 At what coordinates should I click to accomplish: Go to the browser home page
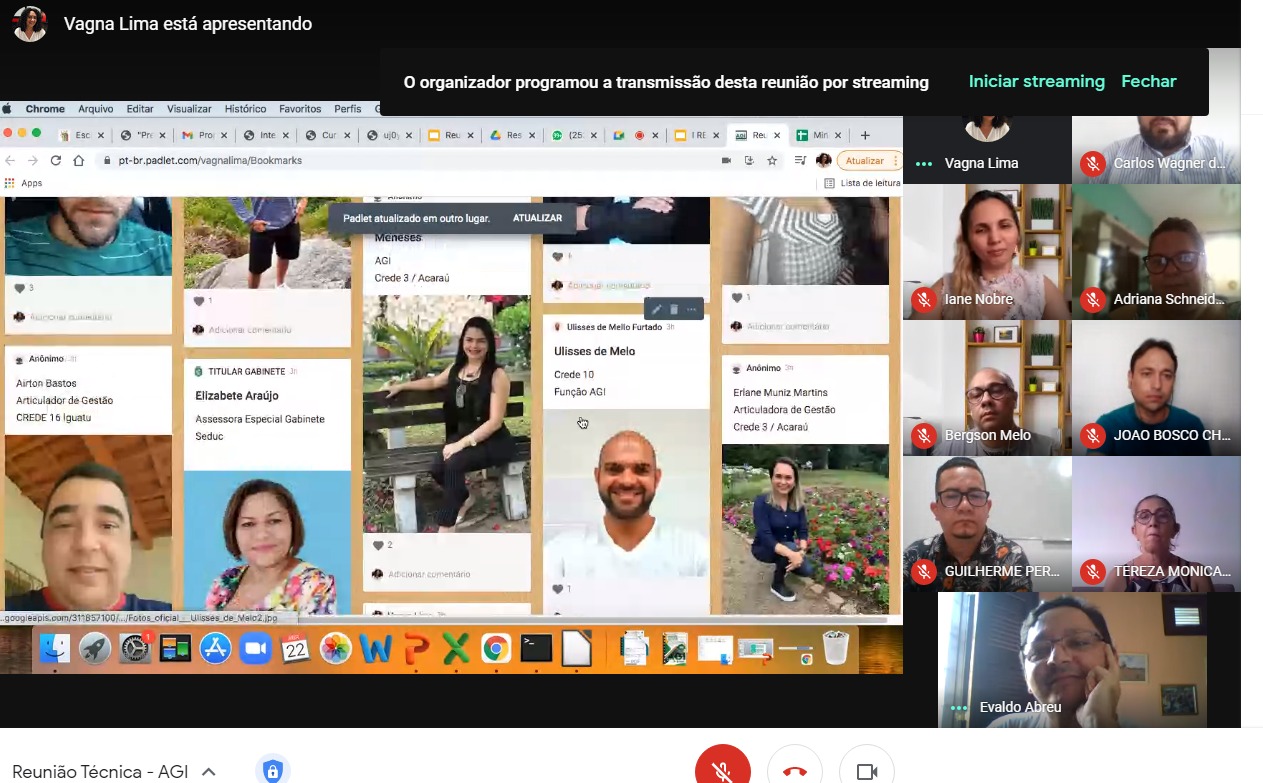pos(79,160)
